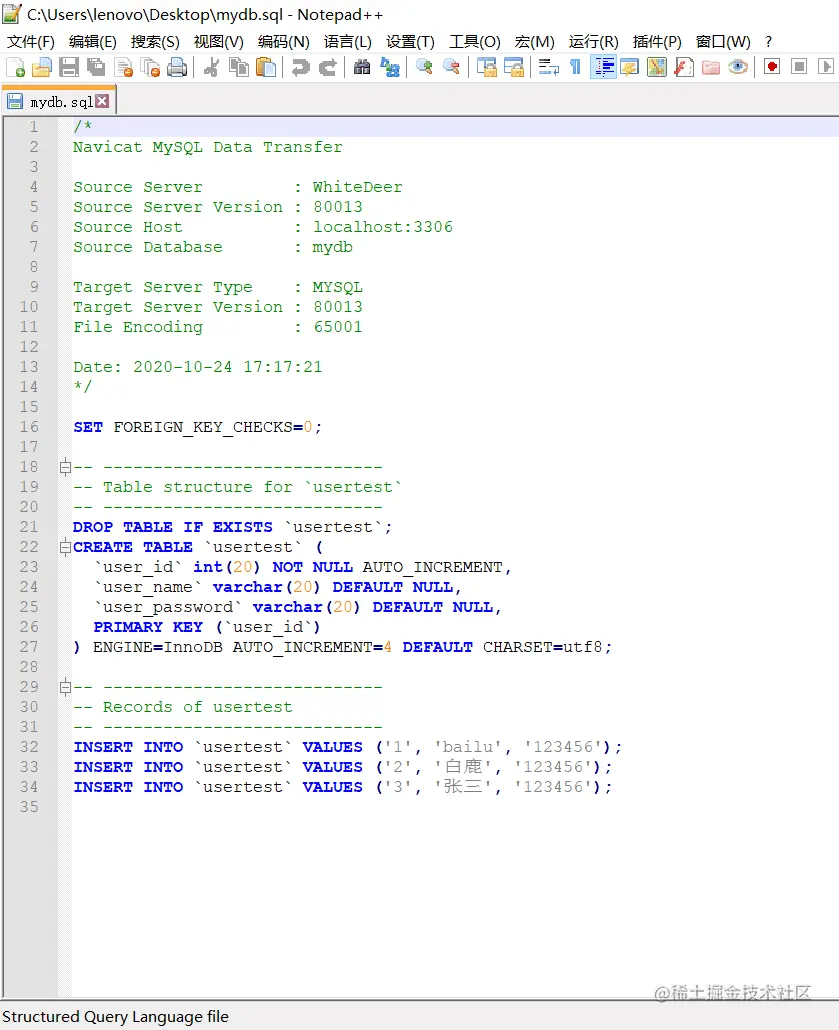The image size is (839, 1030).
Task: Click the line number 16 in the margin
Action: pos(29,427)
